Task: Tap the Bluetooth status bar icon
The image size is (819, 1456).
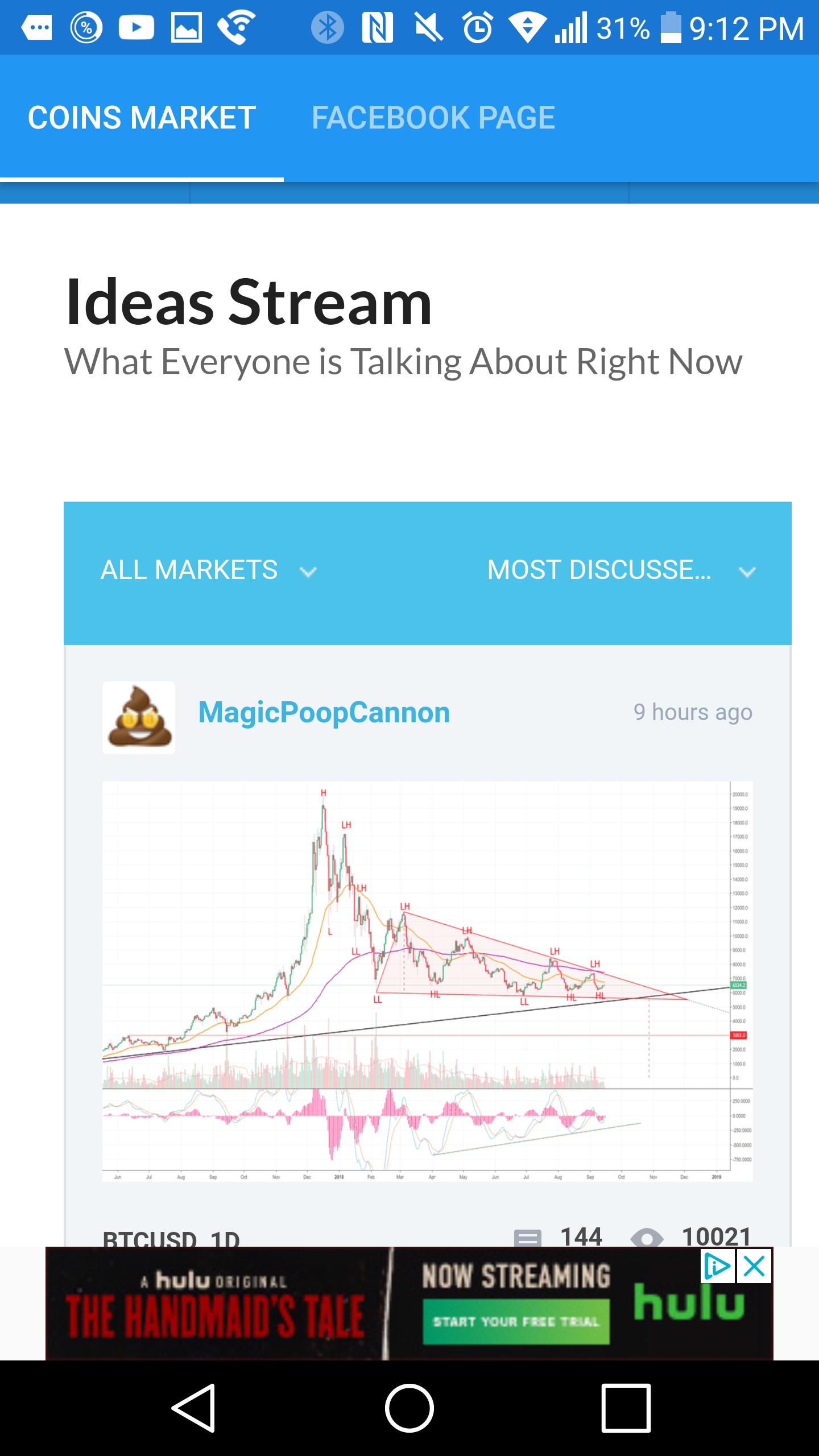Action: [328, 27]
